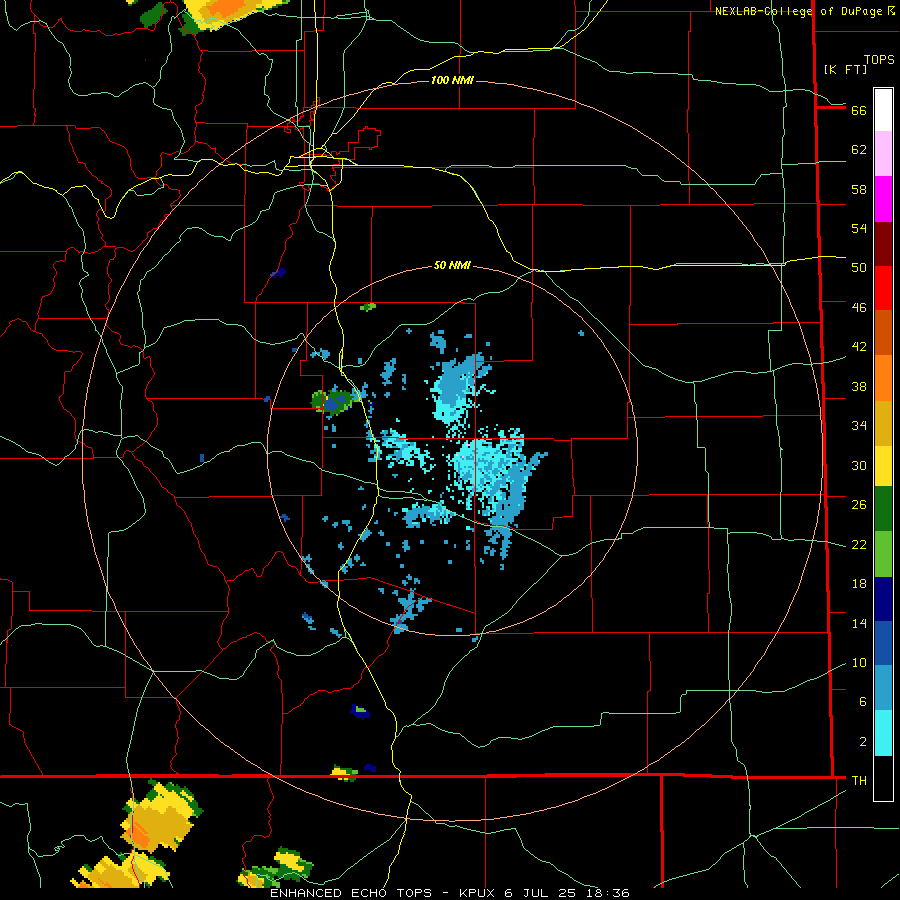Select the 58 legend value
Screen dimensions: 900x900
point(859,189)
